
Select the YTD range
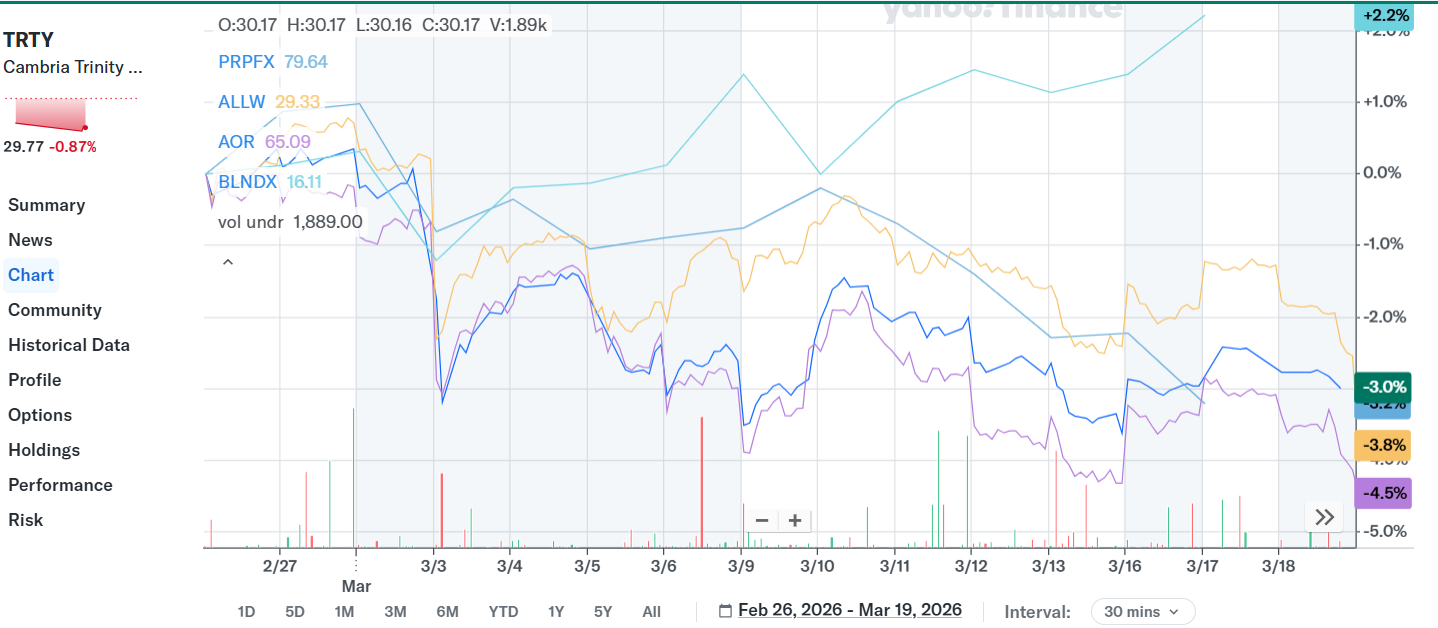[503, 611]
